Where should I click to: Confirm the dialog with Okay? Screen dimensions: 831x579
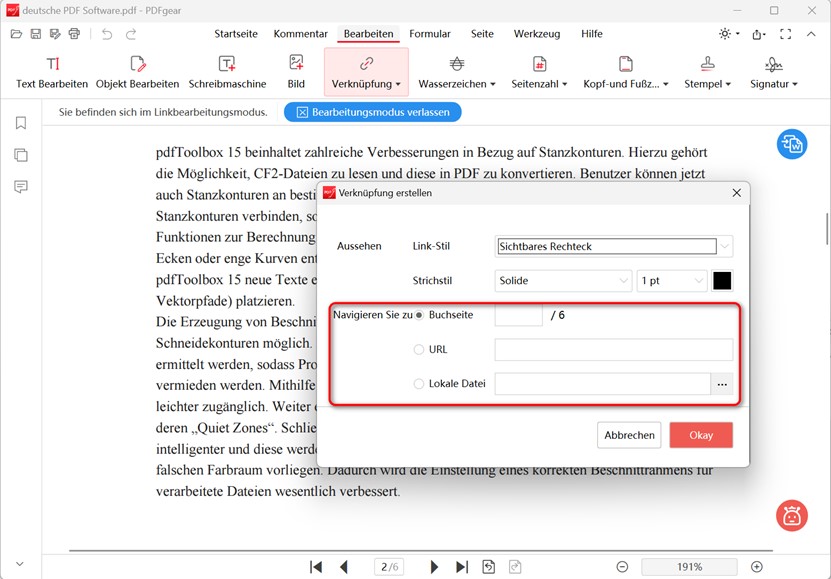[x=701, y=435]
